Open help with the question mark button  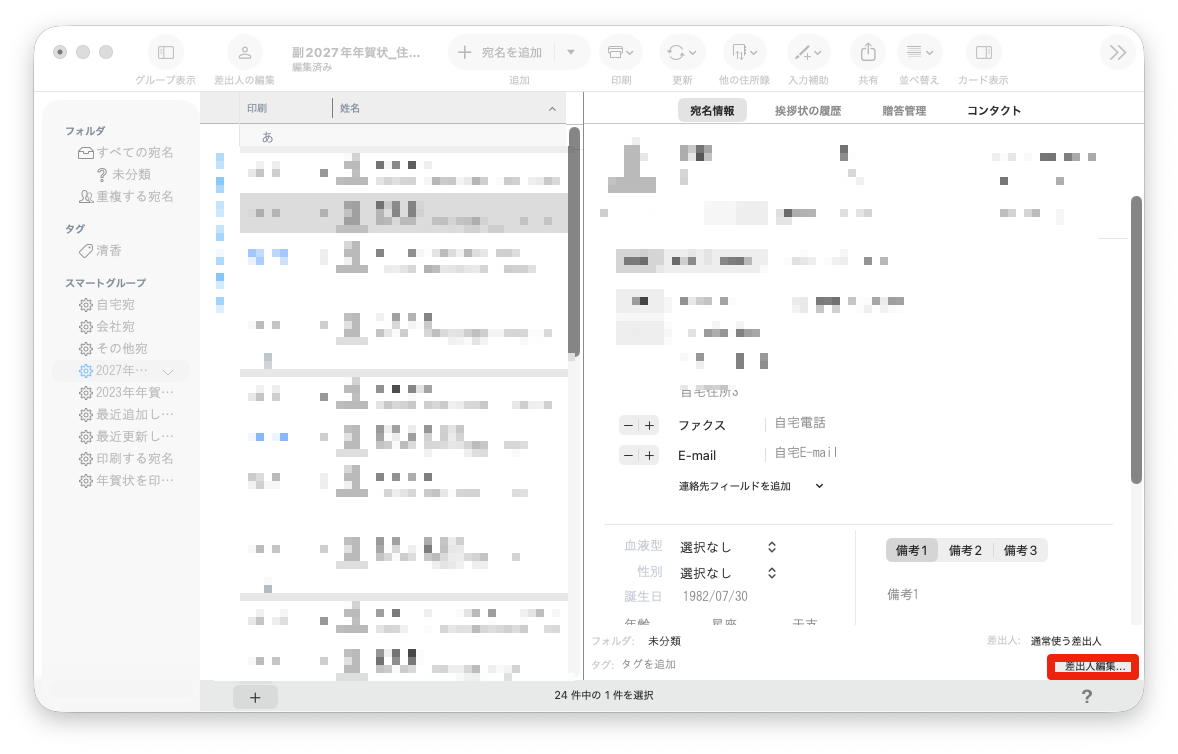pos(1086,696)
